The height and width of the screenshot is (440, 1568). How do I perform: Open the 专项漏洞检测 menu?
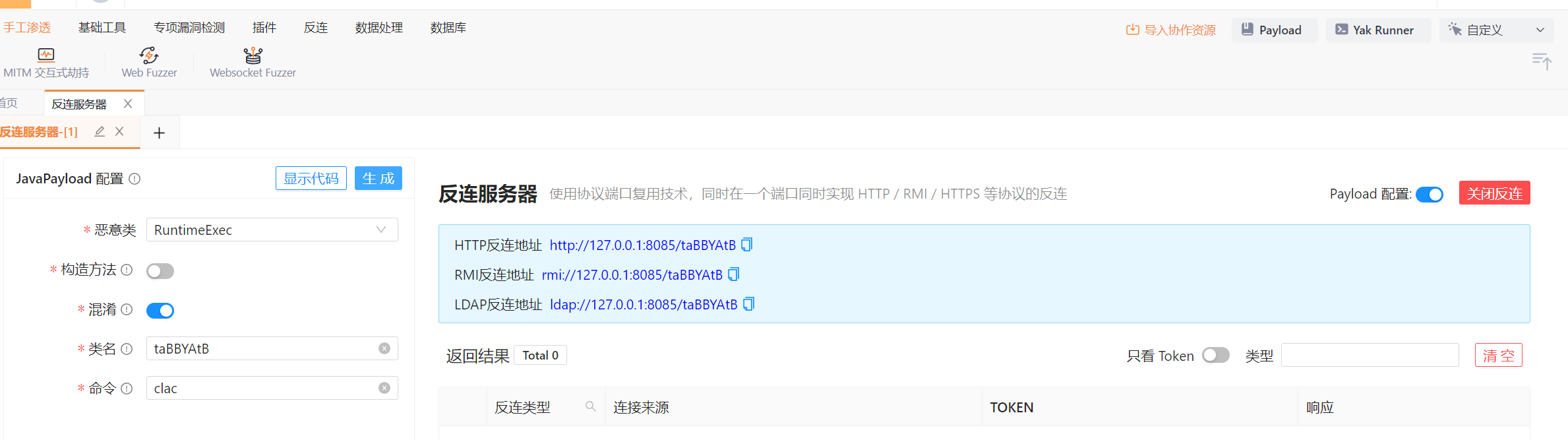189,28
